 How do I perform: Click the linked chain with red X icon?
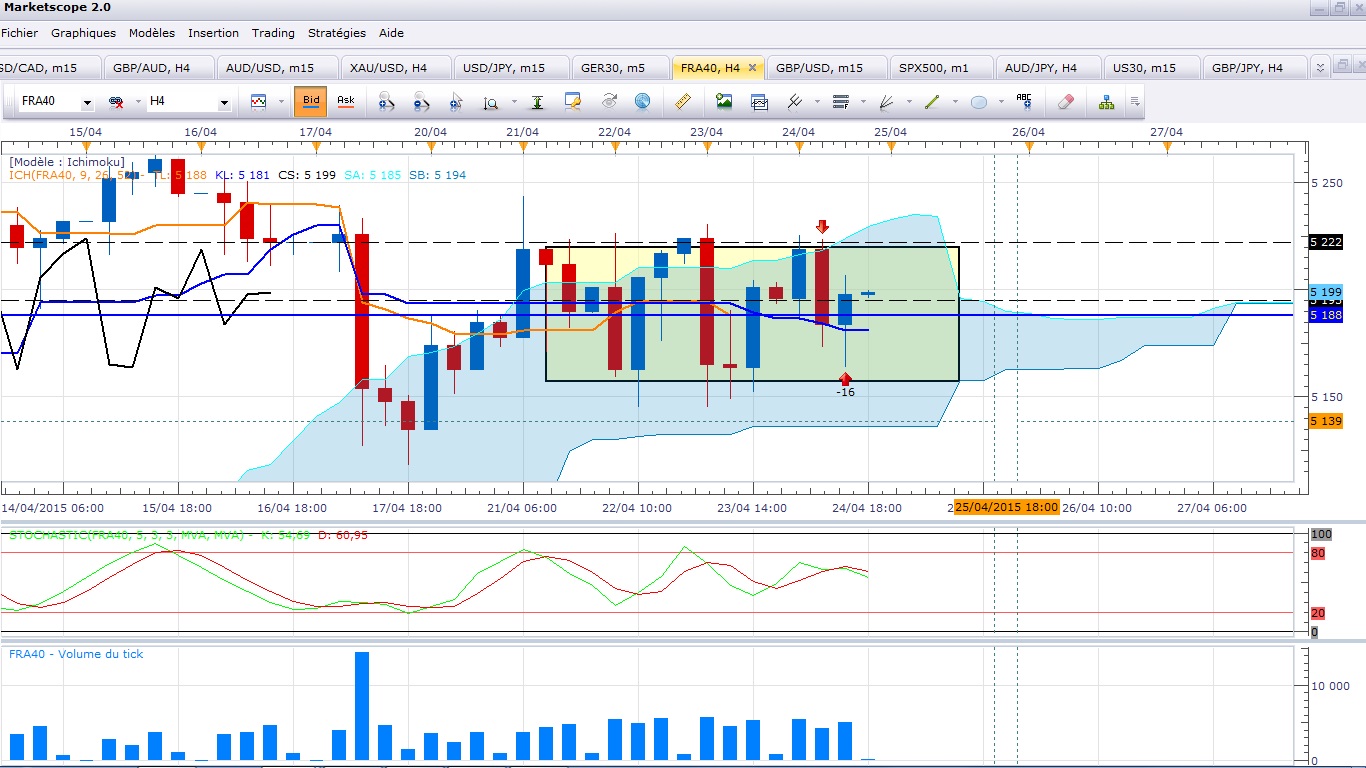(116, 102)
